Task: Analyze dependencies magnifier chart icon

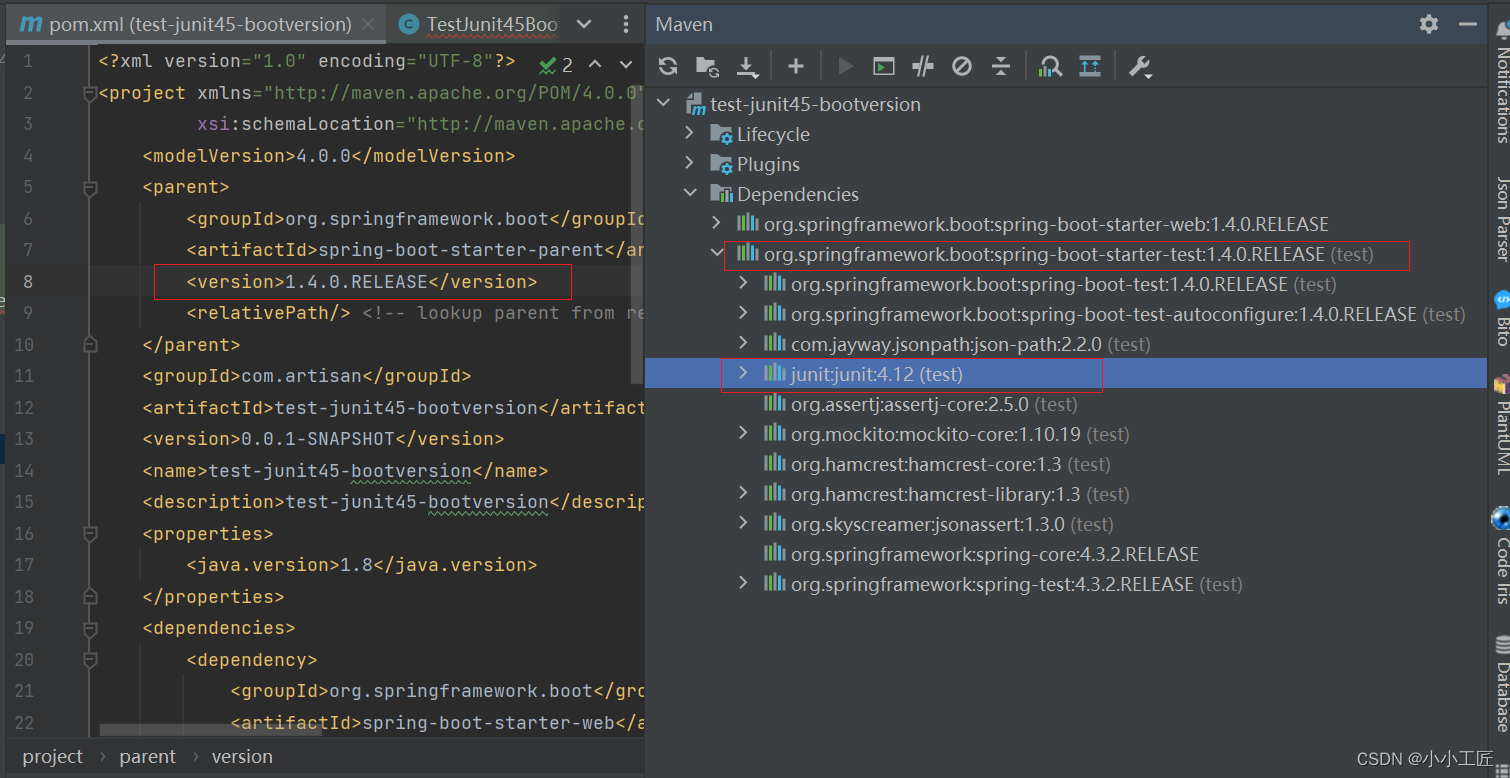Action: tap(1050, 66)
